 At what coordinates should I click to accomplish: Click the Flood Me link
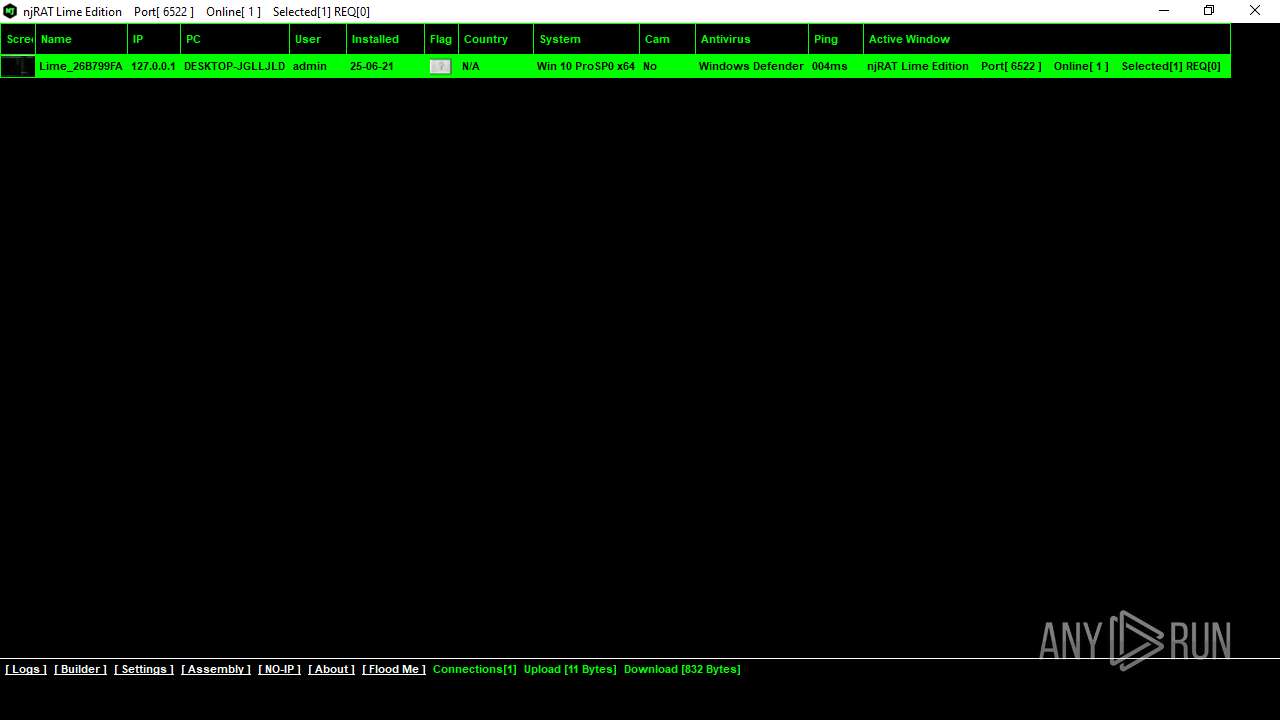394,669
